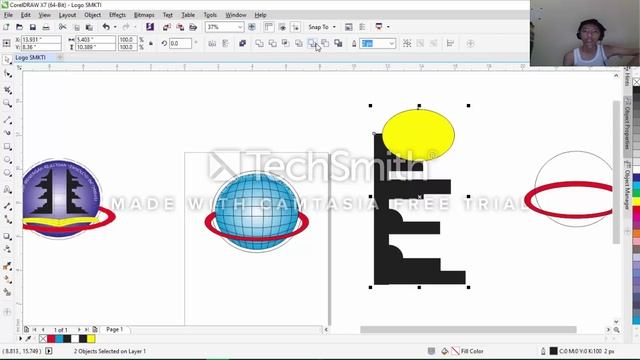Undo last action with Undo arrow

pos(106,27)
